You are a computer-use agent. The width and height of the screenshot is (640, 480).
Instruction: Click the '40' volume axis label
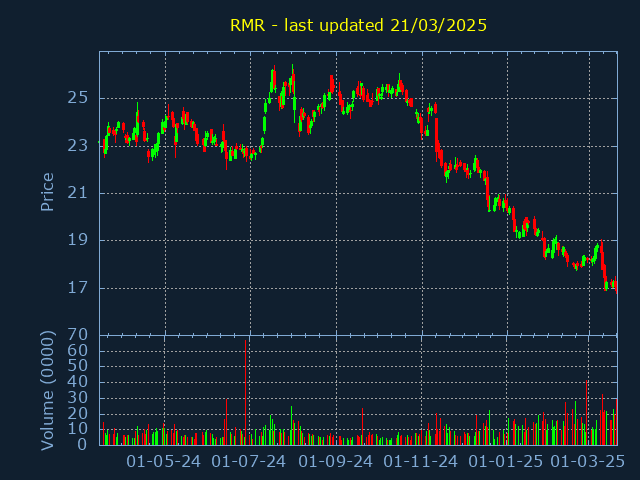78,382
